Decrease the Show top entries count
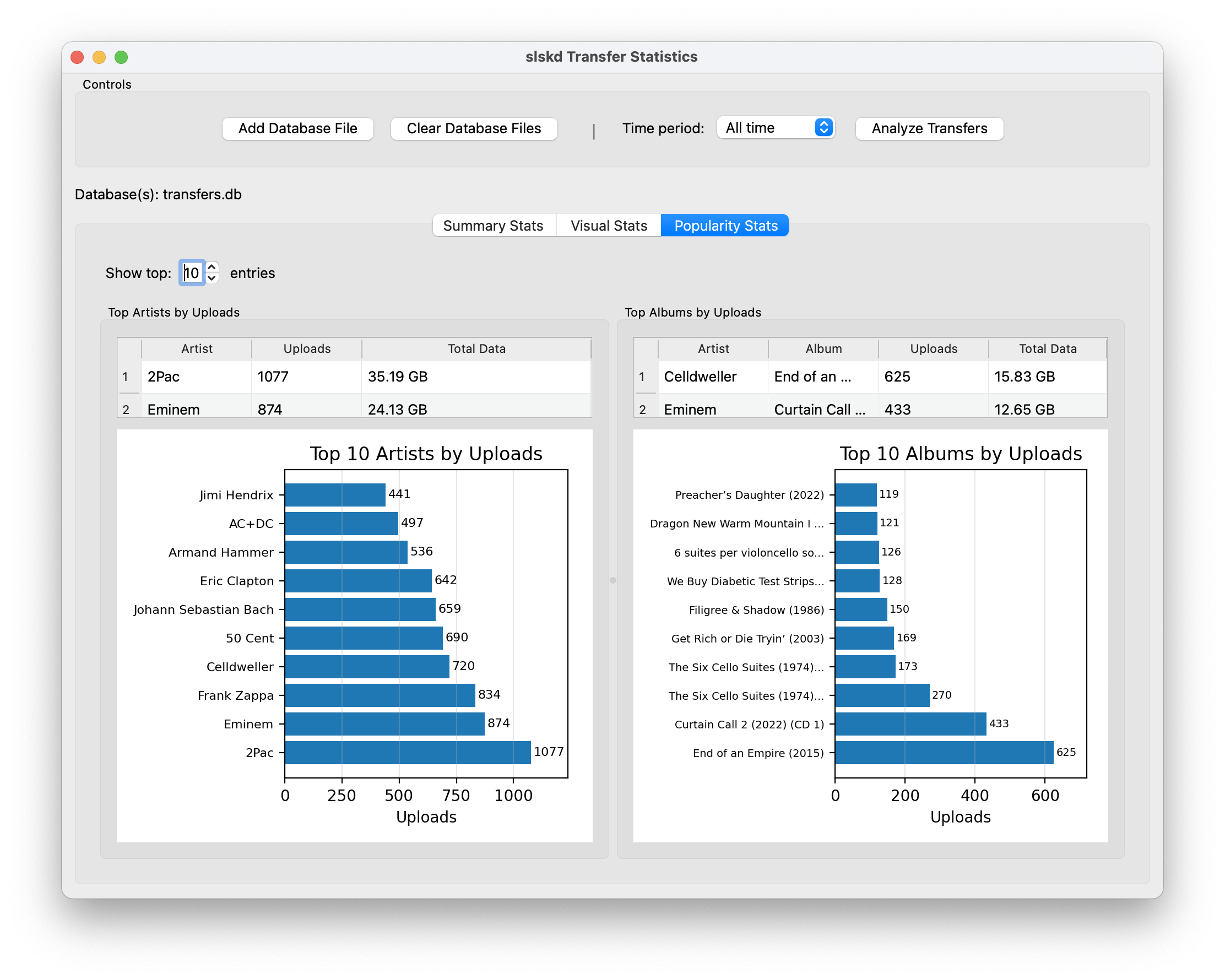The image size is (1225, 980). coord(212,279)
